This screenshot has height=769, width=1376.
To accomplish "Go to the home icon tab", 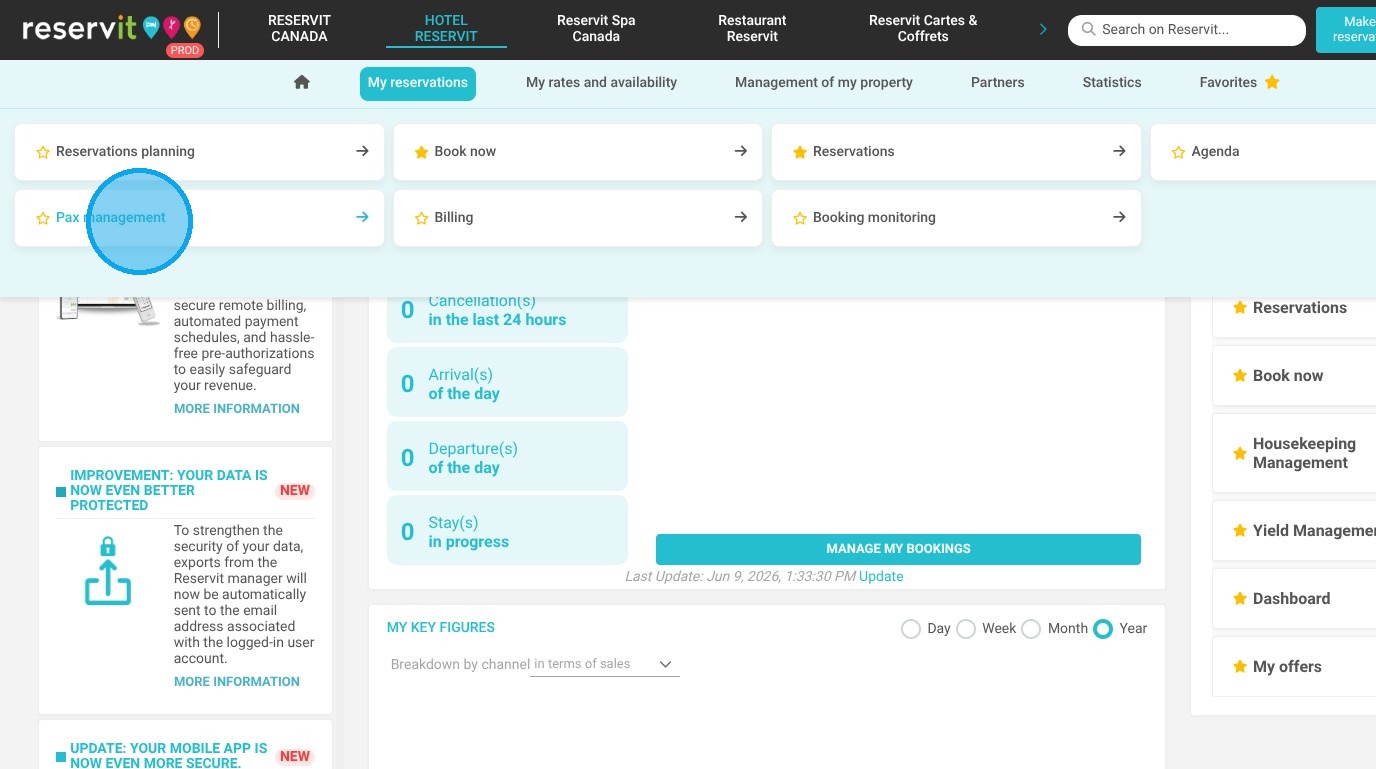I will click(x=302, y=83).
